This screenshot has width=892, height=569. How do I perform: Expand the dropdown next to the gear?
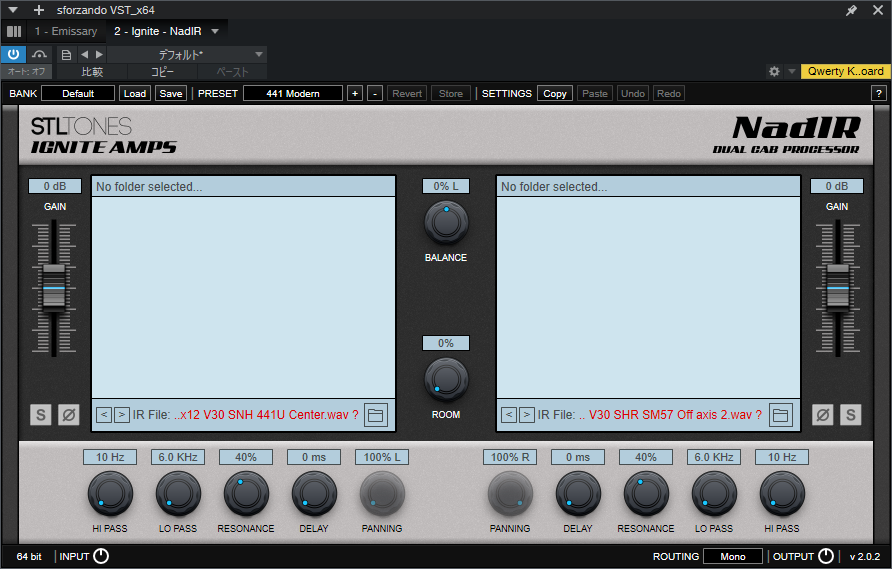[791, 71]
